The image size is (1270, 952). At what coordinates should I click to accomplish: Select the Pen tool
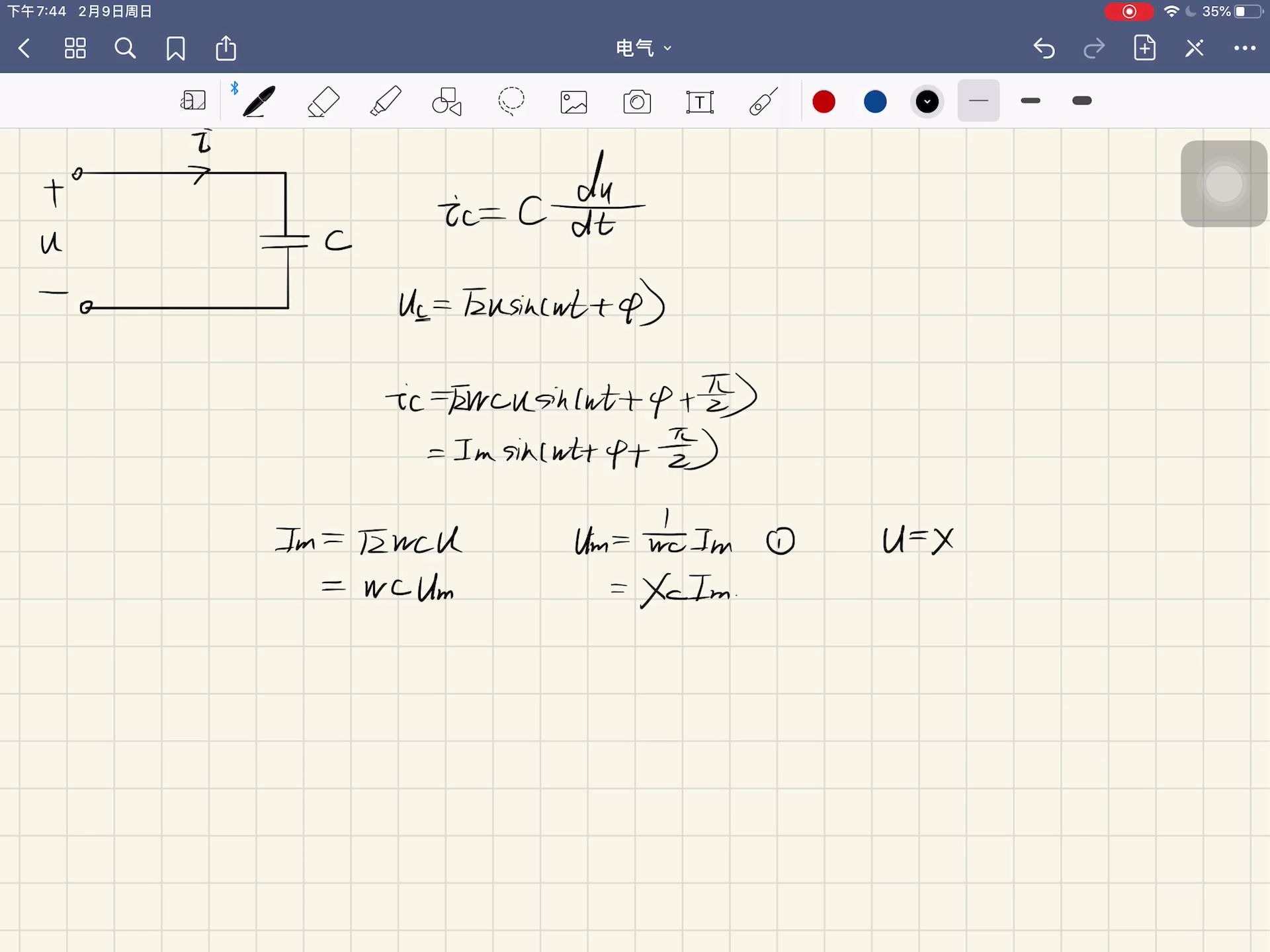259,101
